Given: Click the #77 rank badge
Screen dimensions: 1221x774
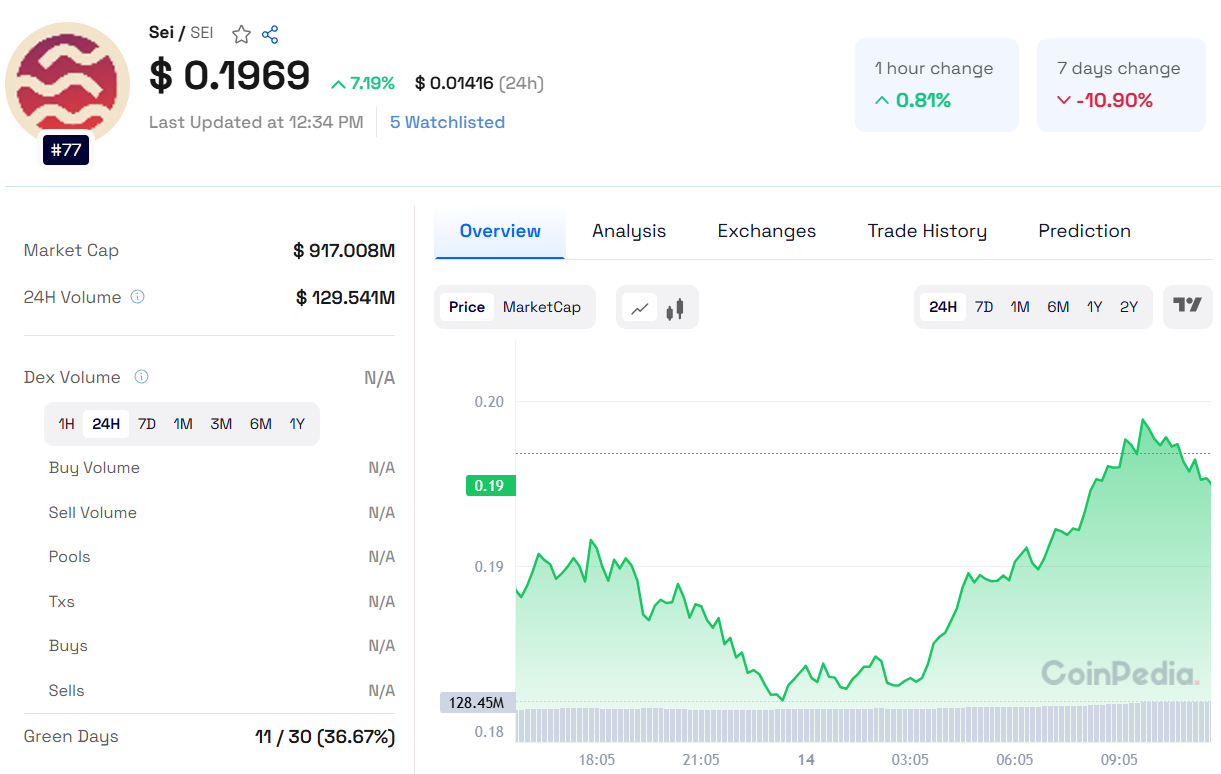Looking at the screenshot, I should pyautogui.click(x=66, y=150).
